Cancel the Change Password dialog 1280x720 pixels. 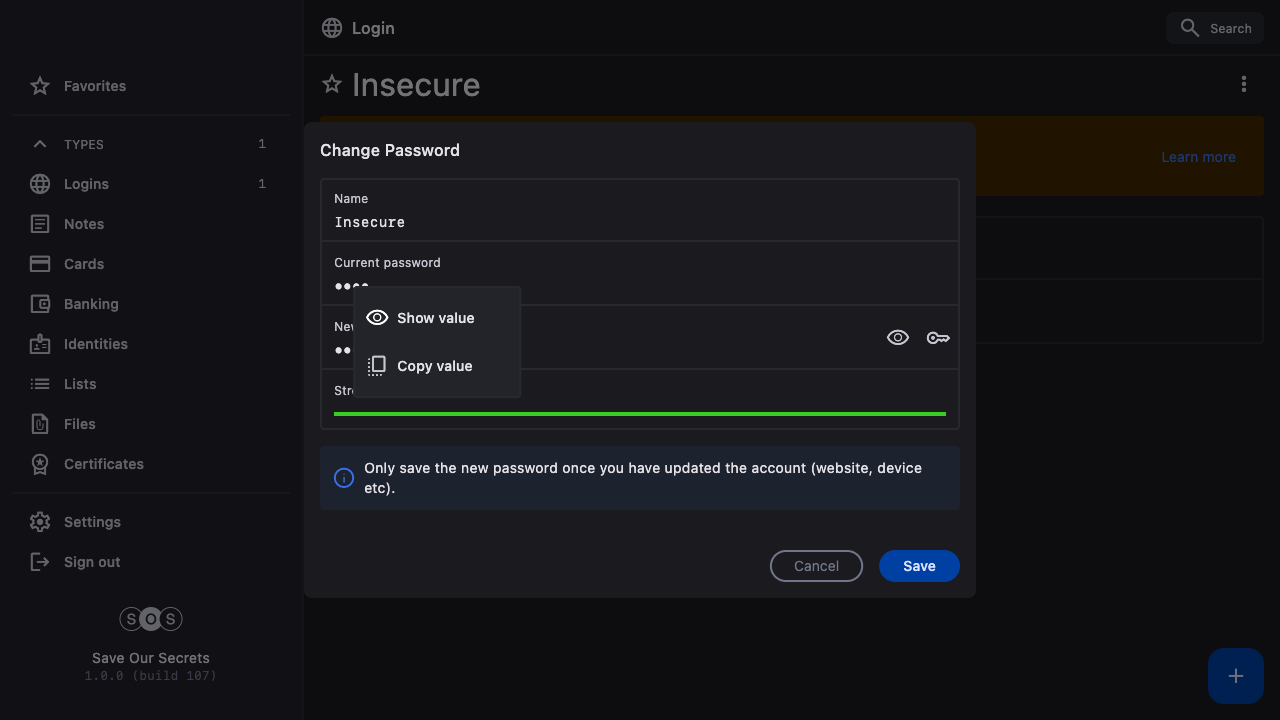[x=816, y=566]
